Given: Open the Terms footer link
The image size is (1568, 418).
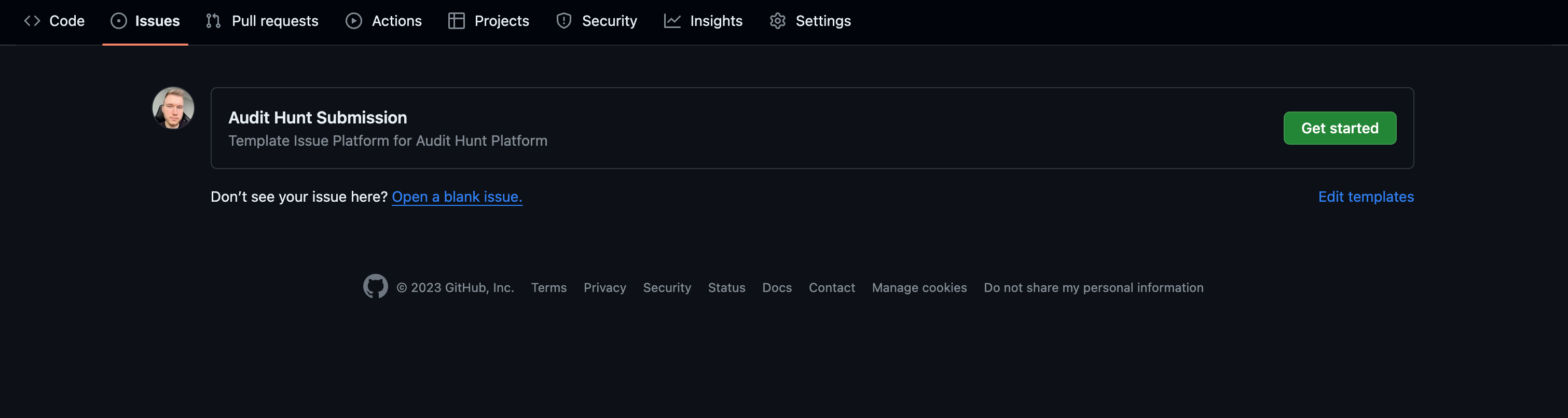Looking at the screenshot, I should (548, 287).
